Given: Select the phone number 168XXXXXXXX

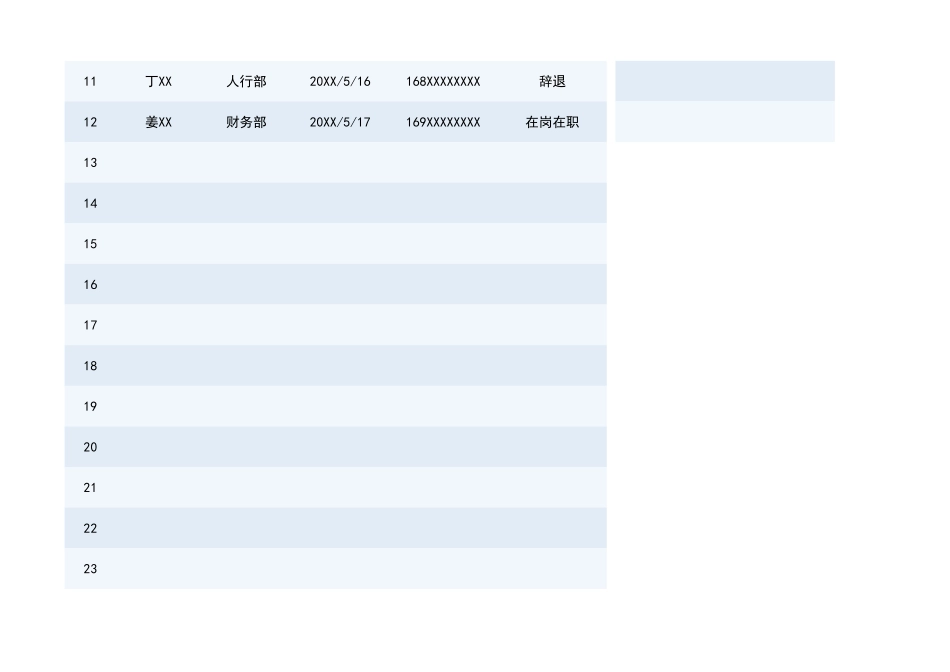Looking at the screenshot, I should pos(442,81).
